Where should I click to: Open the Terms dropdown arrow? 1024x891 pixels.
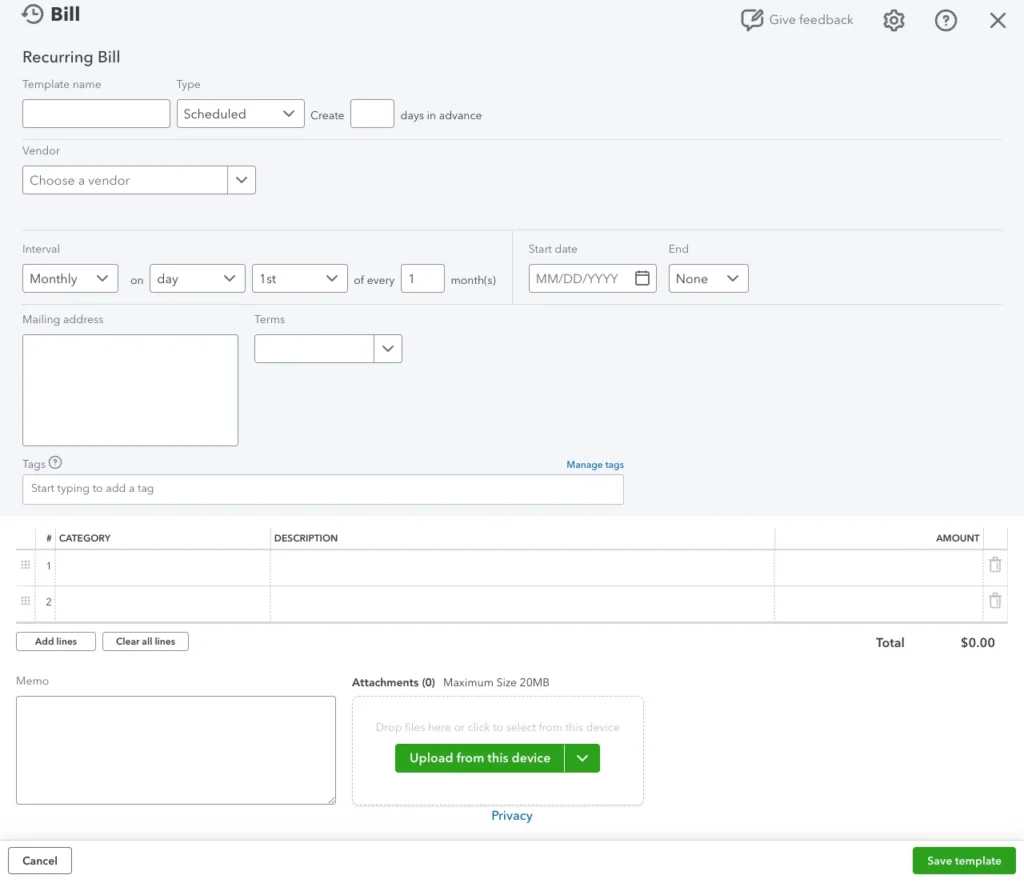pyautogui.click(x=388, y=349)
